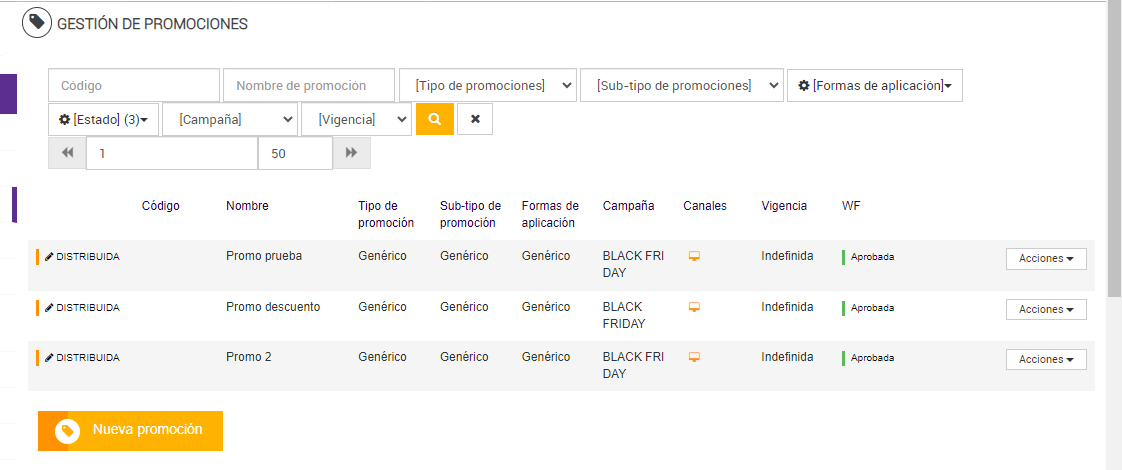
Task: Click the orange search magnifier button
Action: (x=434, y=119)
